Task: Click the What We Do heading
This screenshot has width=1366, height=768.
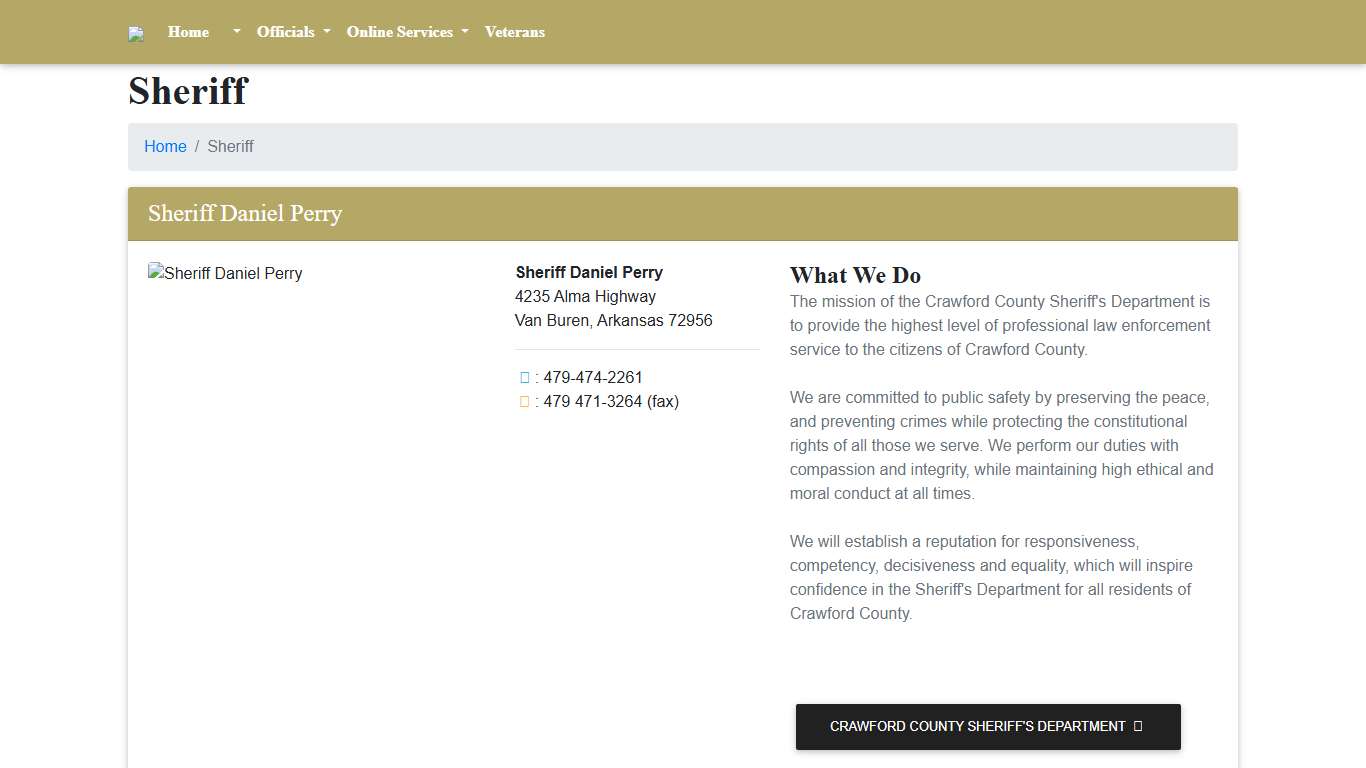Action: (x=855, y=275)
